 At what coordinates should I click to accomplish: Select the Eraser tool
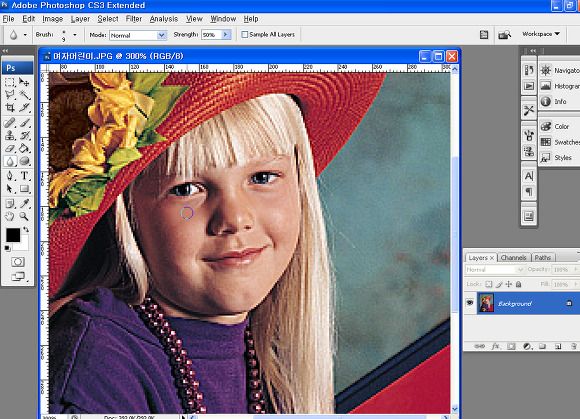click(10, 148)
